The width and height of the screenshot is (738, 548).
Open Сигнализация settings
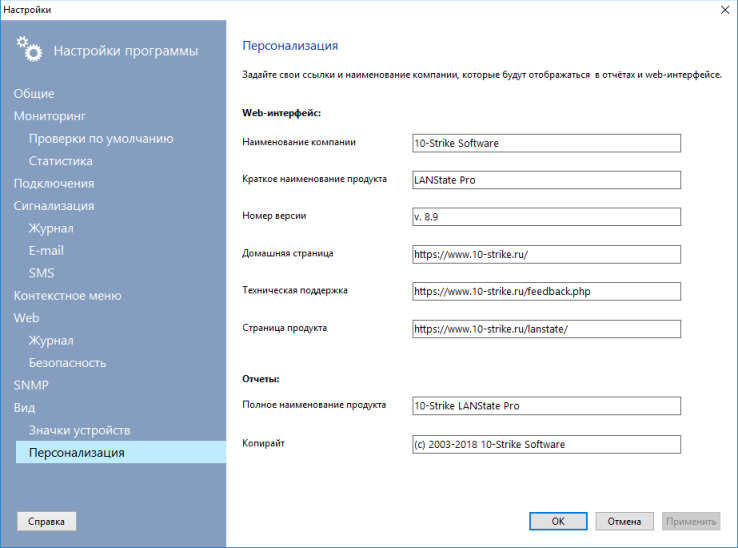[54, 206]
